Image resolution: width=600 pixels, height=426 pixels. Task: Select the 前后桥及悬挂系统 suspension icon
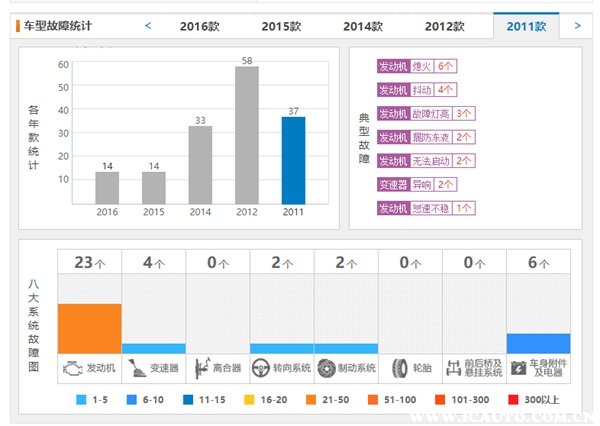(x=457, y=367)
